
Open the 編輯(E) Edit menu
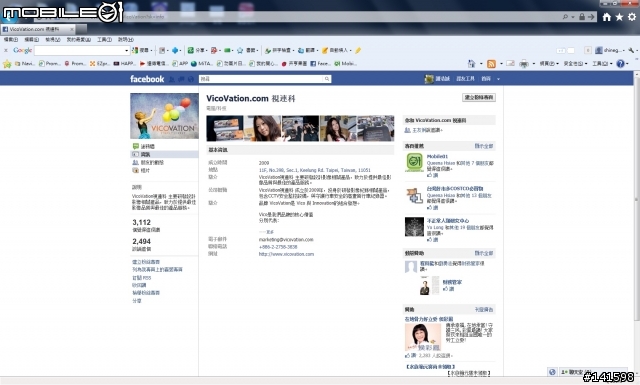pyautogui.click(x=31, y=40)
